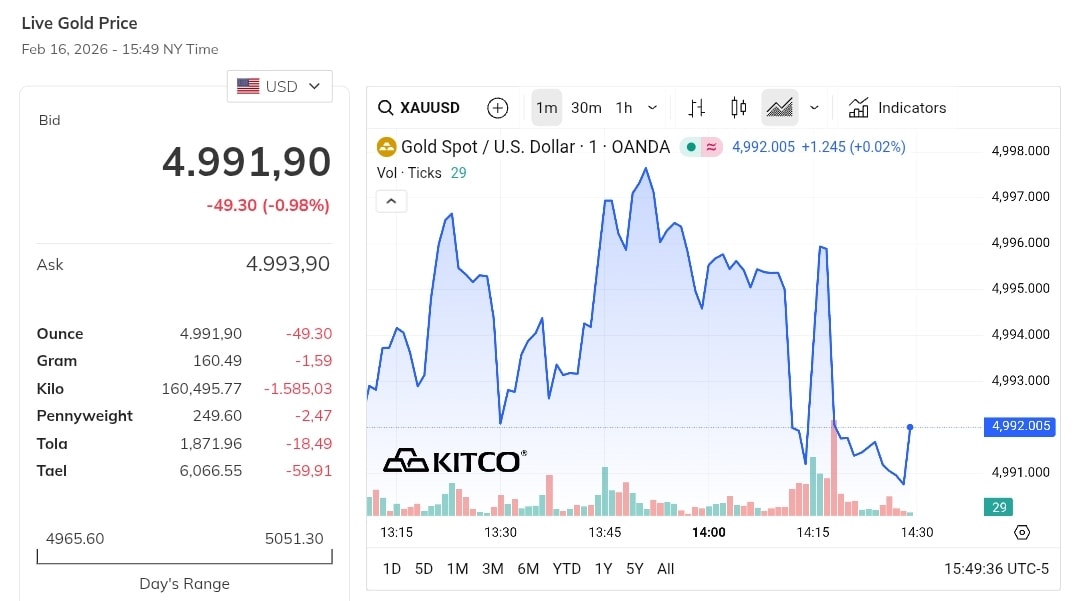1080x601 pixels.
Task: Click the Kilo price row label
Action: pos(50,388)
